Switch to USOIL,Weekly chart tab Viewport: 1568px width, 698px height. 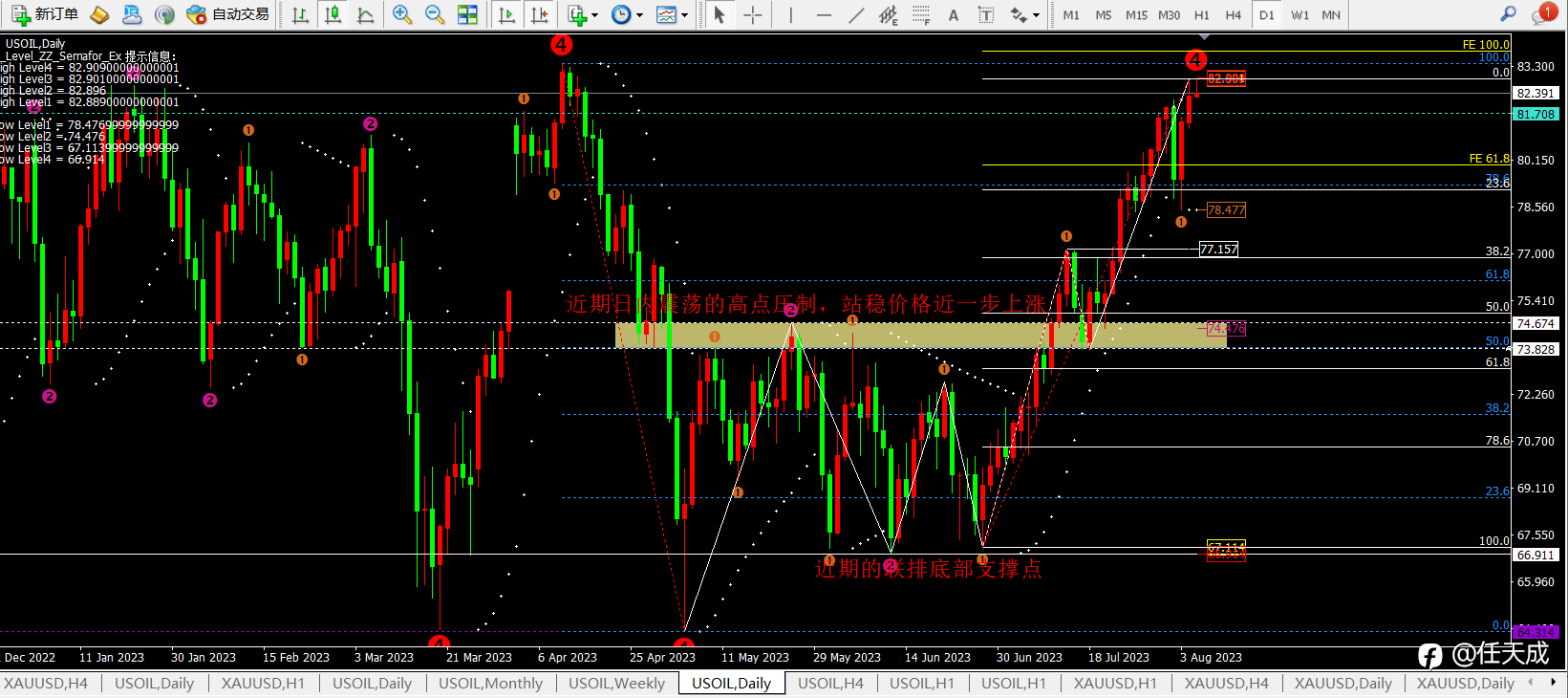click(616, 683)
